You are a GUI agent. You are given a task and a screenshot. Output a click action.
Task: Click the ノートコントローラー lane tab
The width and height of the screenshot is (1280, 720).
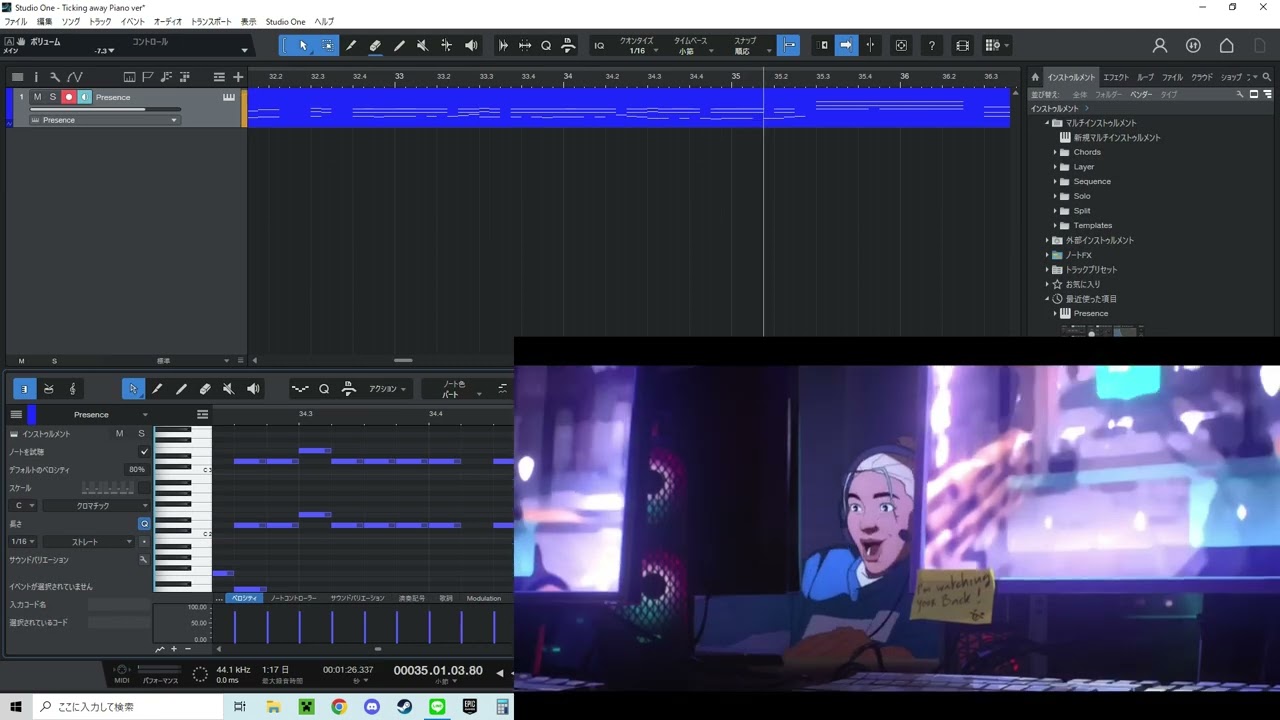(x=293, y=598)
